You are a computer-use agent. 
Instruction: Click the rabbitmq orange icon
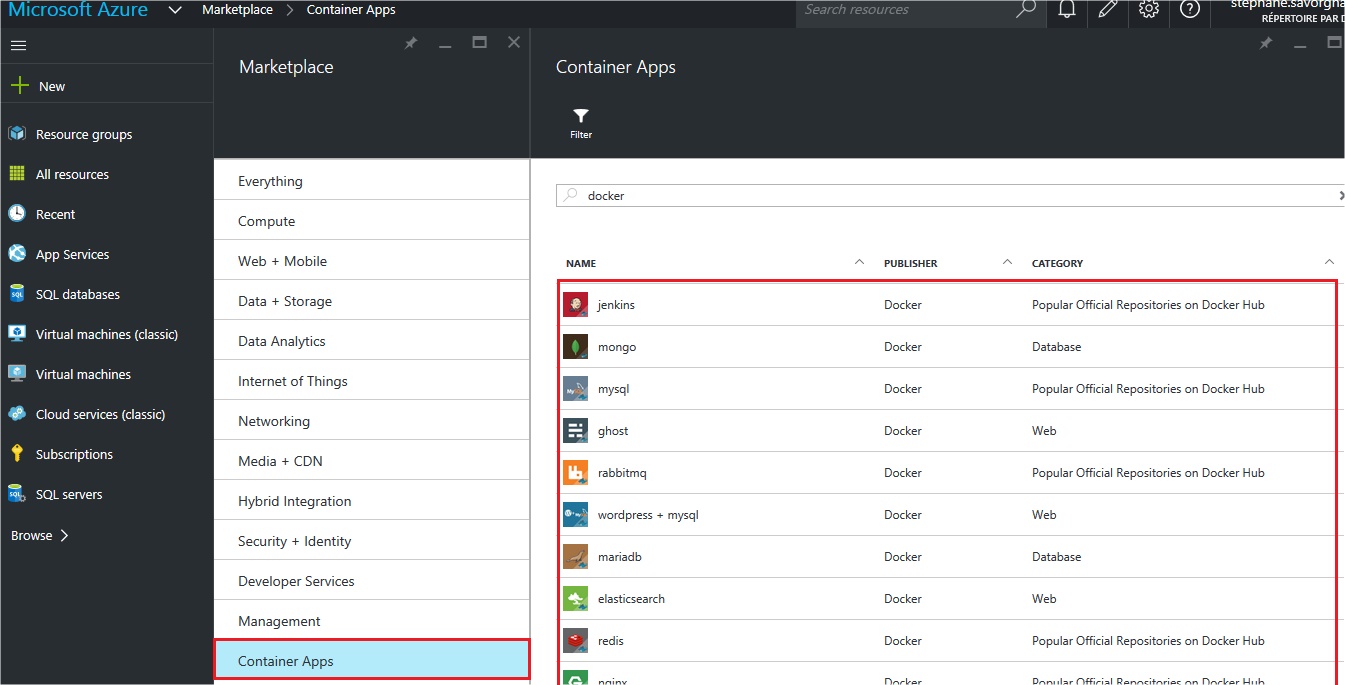pos(575,473)
